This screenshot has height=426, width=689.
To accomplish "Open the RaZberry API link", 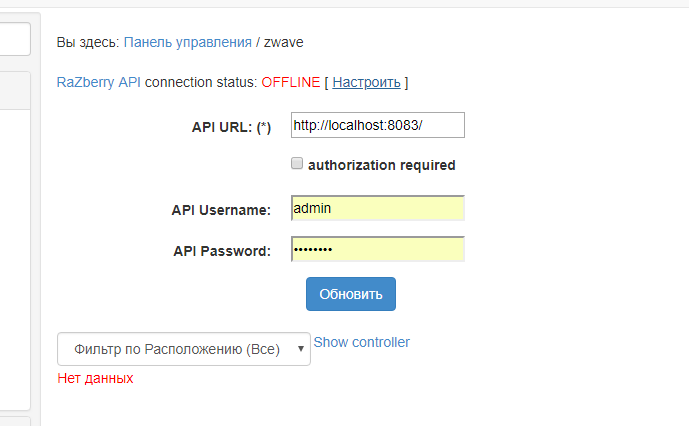I will [99, 82].
